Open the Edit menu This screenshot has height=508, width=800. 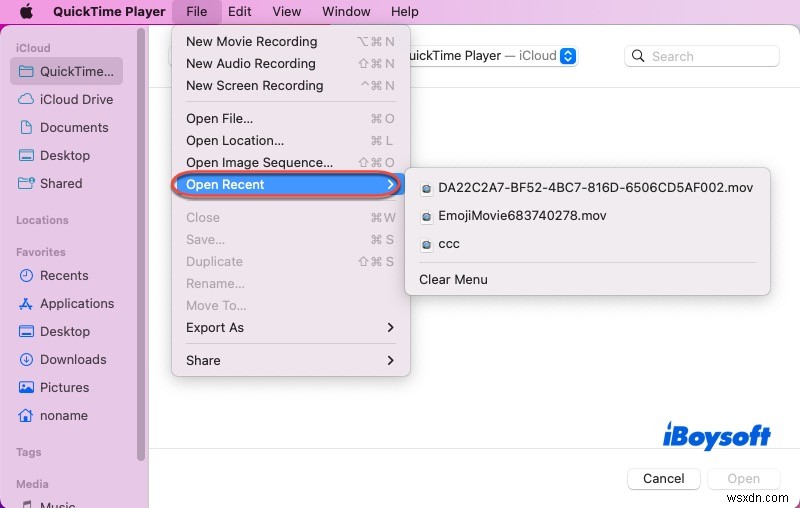(239, 11)
